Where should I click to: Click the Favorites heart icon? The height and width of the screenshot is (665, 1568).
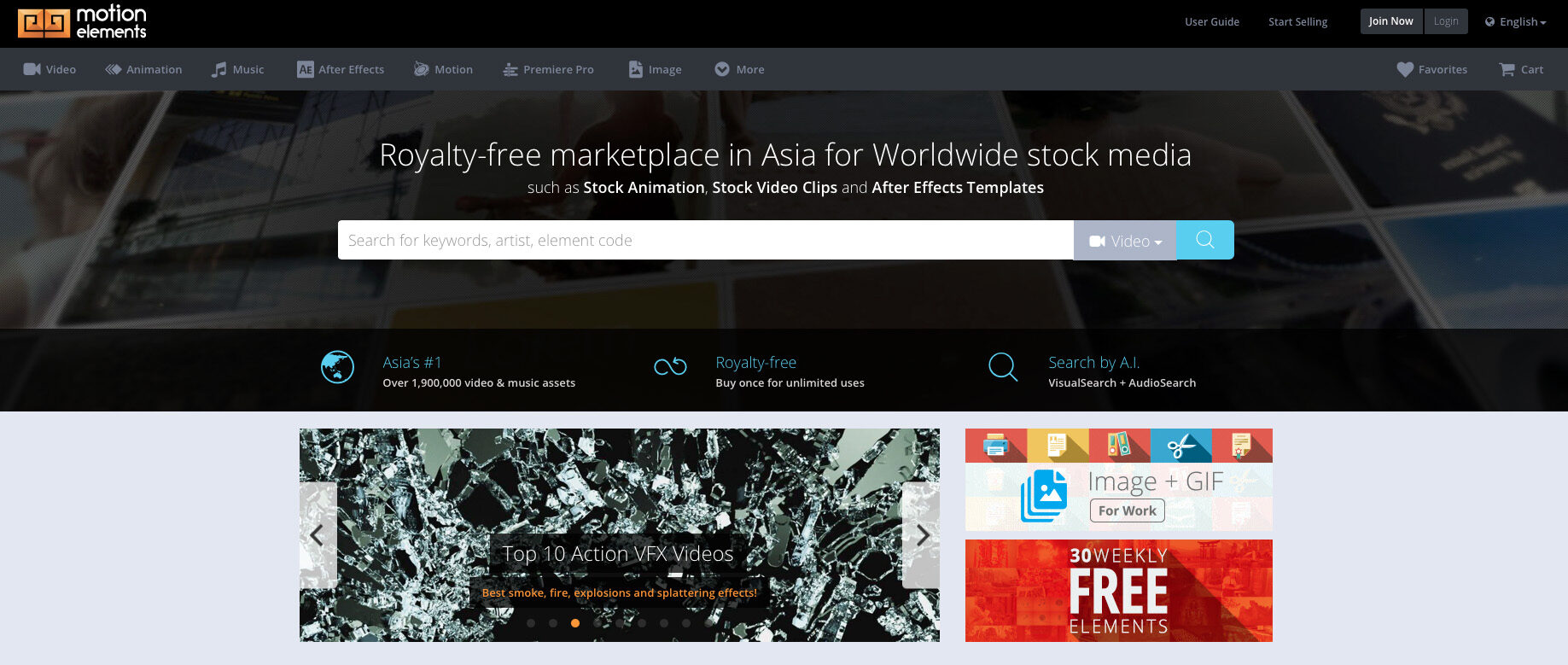click(x=1405, y=69)
